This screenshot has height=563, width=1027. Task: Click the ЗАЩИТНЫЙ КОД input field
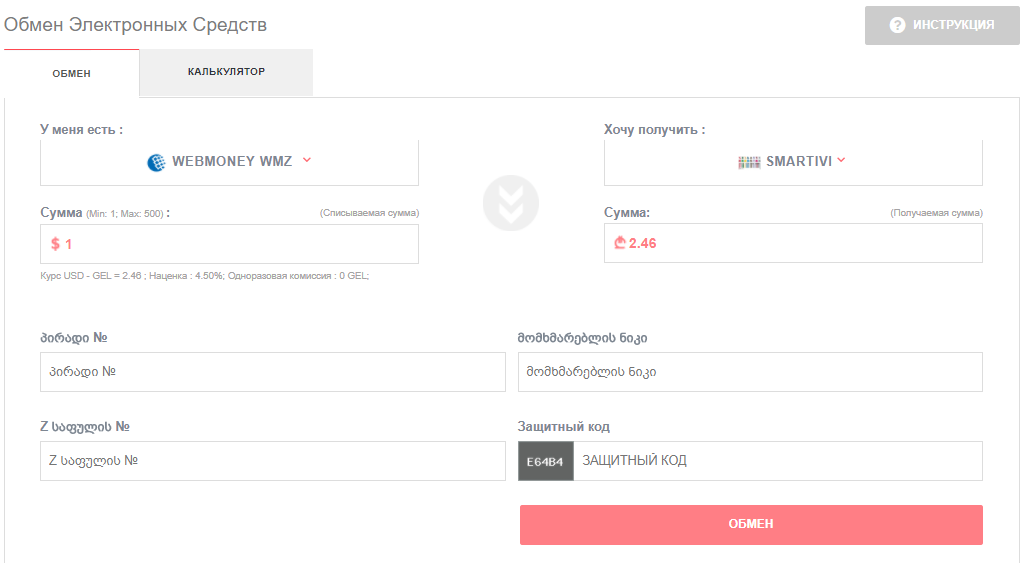point(778,461)
